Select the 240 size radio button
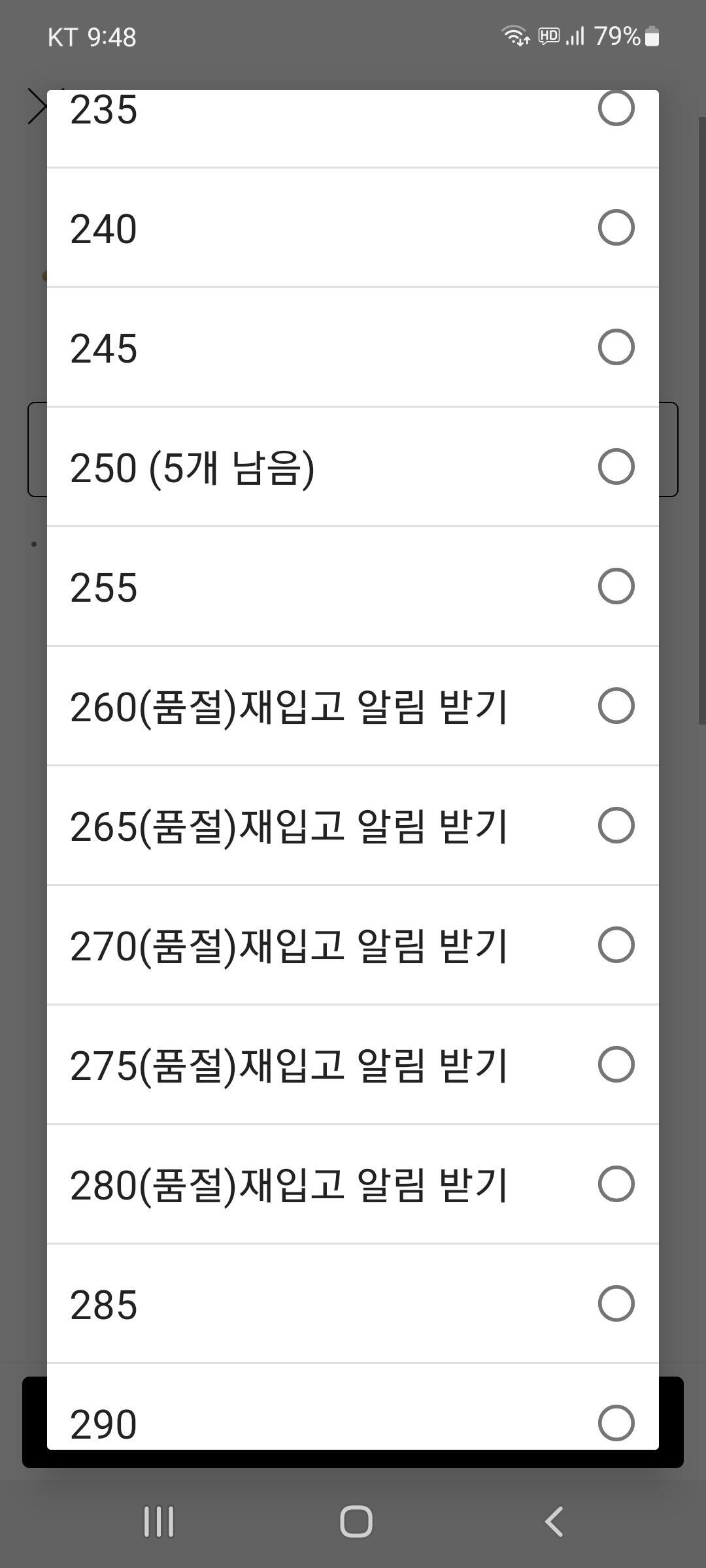This screenshot has height=1568, width=706. pos(616,227)
